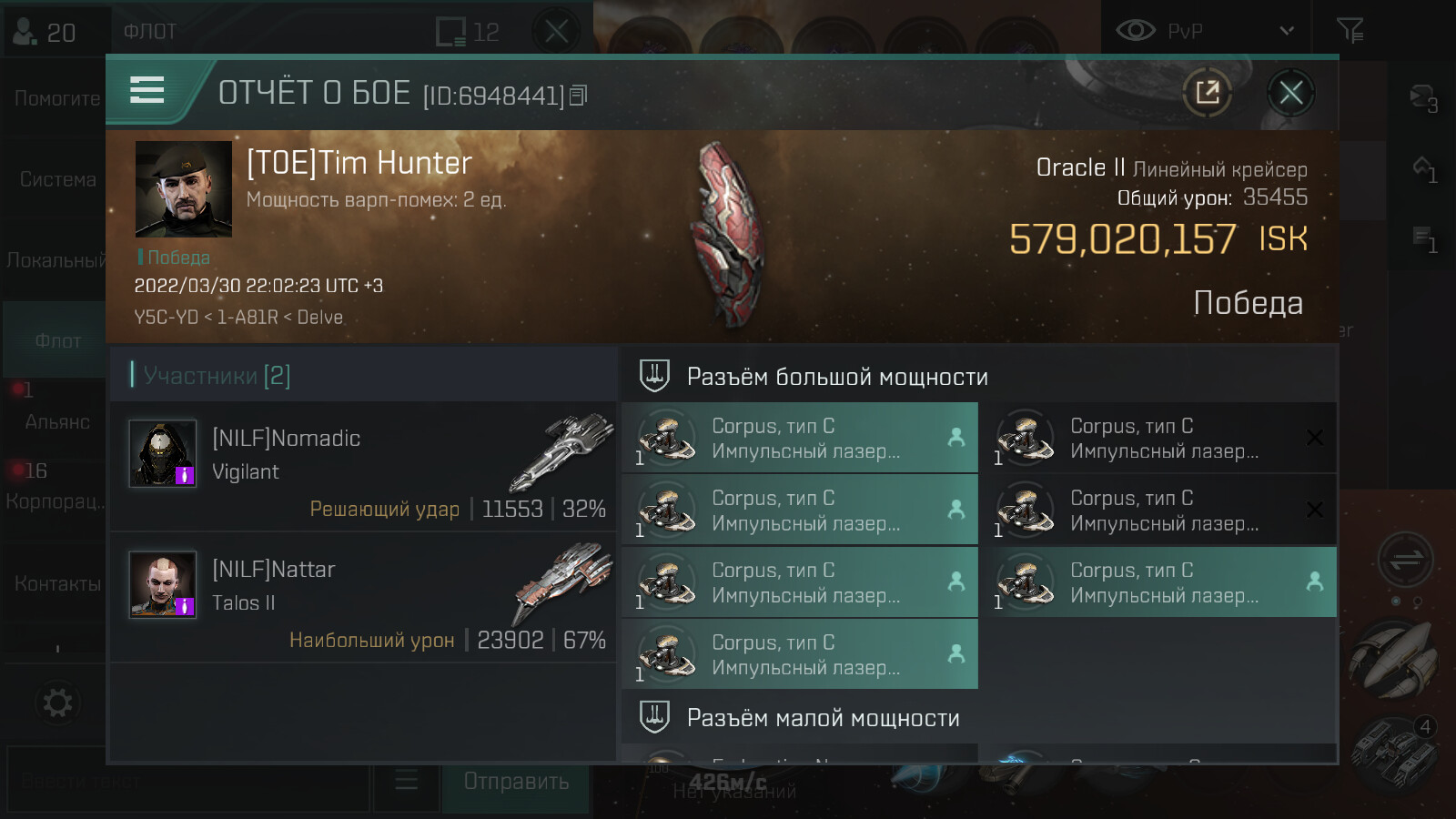The width and height of the screenshot is (1456, 819).
Task: Select the first Corpus тип C high-slot module
Action: click(800, 438)
